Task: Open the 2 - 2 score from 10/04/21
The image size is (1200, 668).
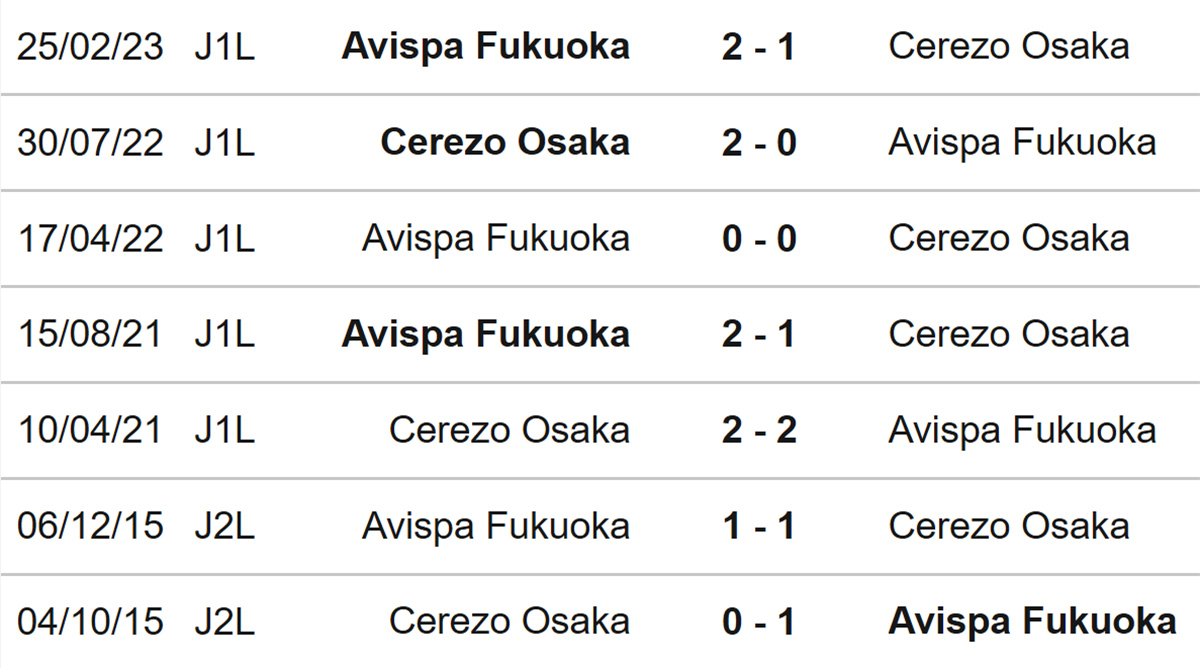Action: [x=758, y=430]
